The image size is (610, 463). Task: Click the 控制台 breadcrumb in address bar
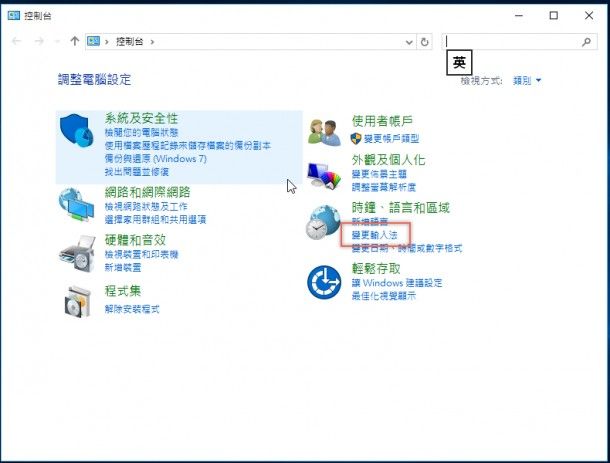pyautogui.click(x=130, y=41)
